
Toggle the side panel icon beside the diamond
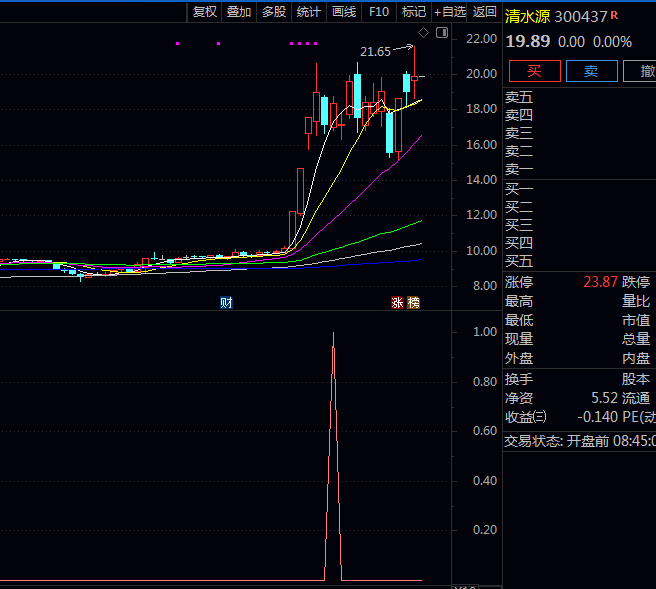(x=442, y=34)
